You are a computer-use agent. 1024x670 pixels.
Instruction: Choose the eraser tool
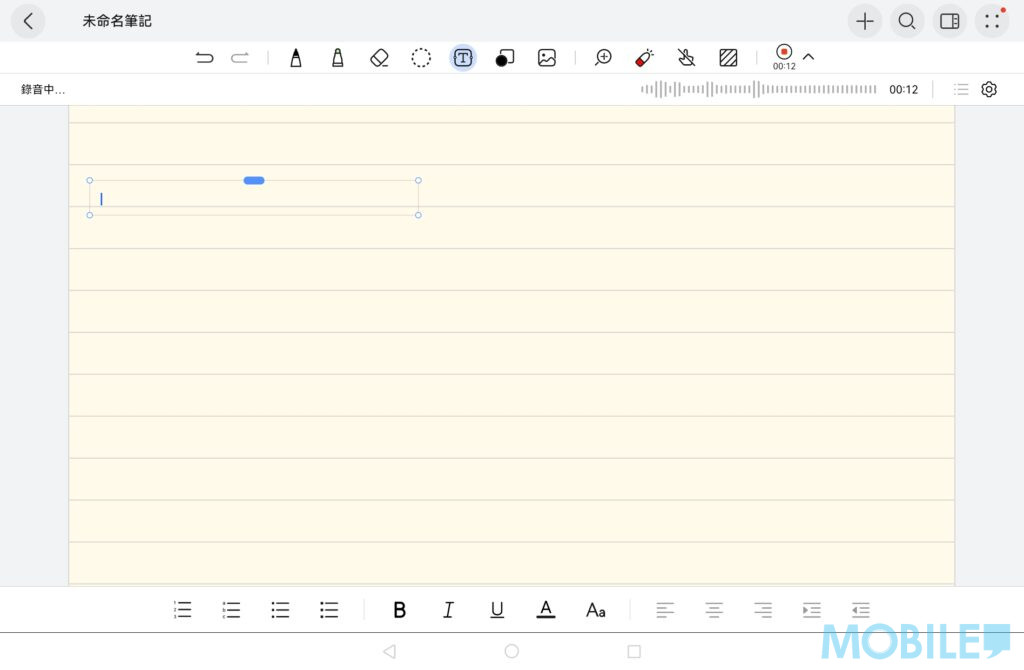[x=379, y=58]
